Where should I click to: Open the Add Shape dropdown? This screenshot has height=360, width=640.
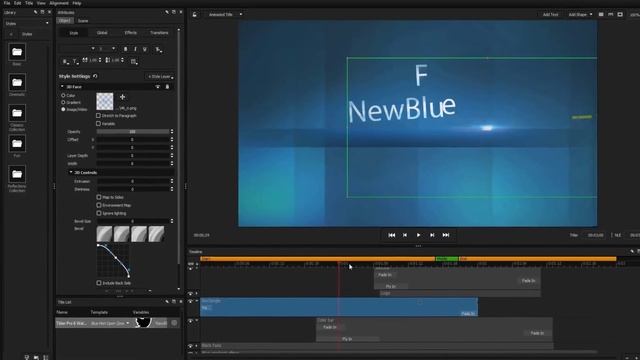tap(580, 14)
